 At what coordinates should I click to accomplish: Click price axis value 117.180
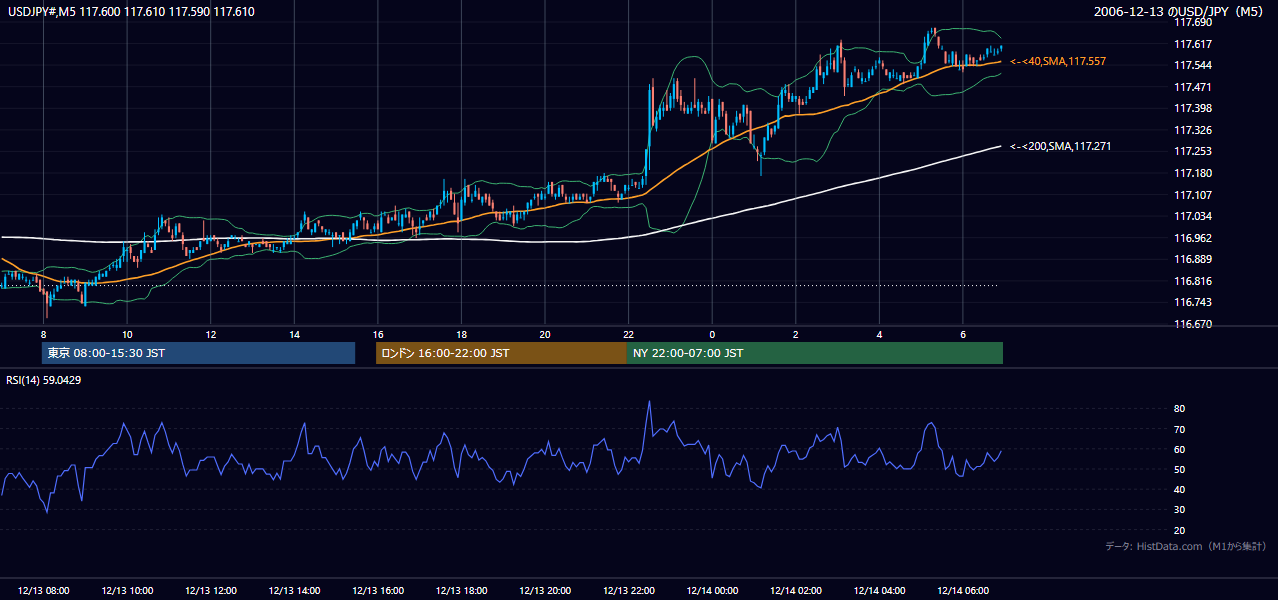[1193, 173]
